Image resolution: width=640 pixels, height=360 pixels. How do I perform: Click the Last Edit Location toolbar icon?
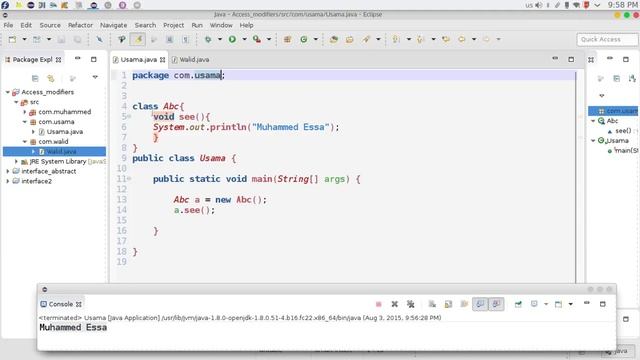pos(446,39)
